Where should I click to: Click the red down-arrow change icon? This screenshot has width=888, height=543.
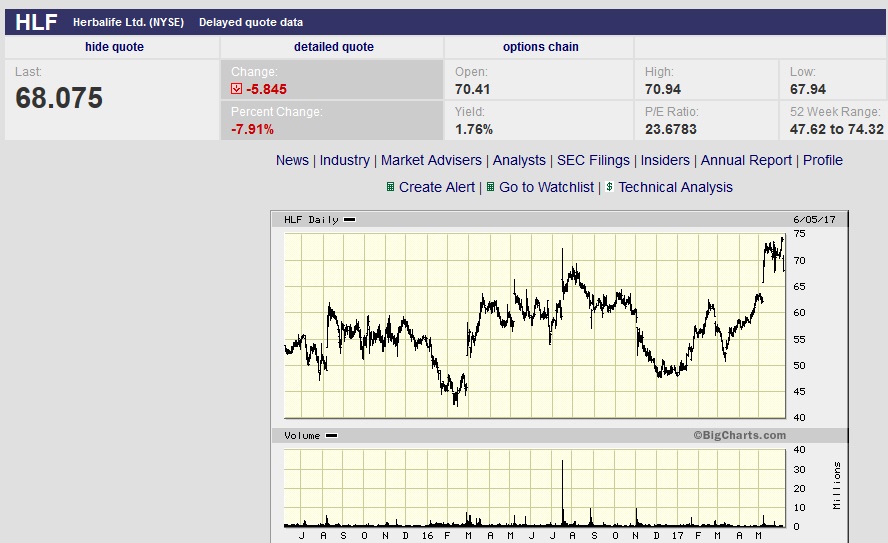click(236, 89)
